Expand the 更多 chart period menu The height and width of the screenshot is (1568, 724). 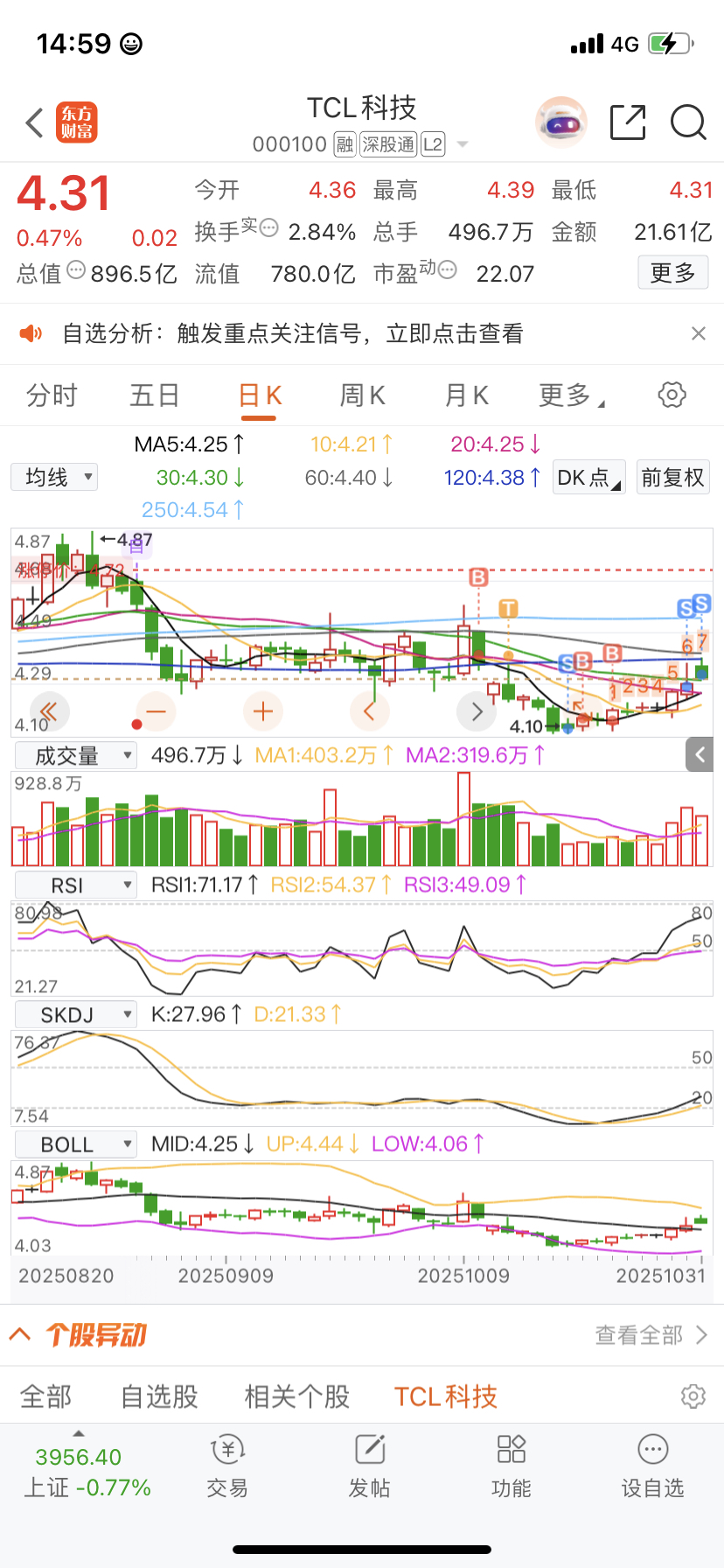[572, 395]
